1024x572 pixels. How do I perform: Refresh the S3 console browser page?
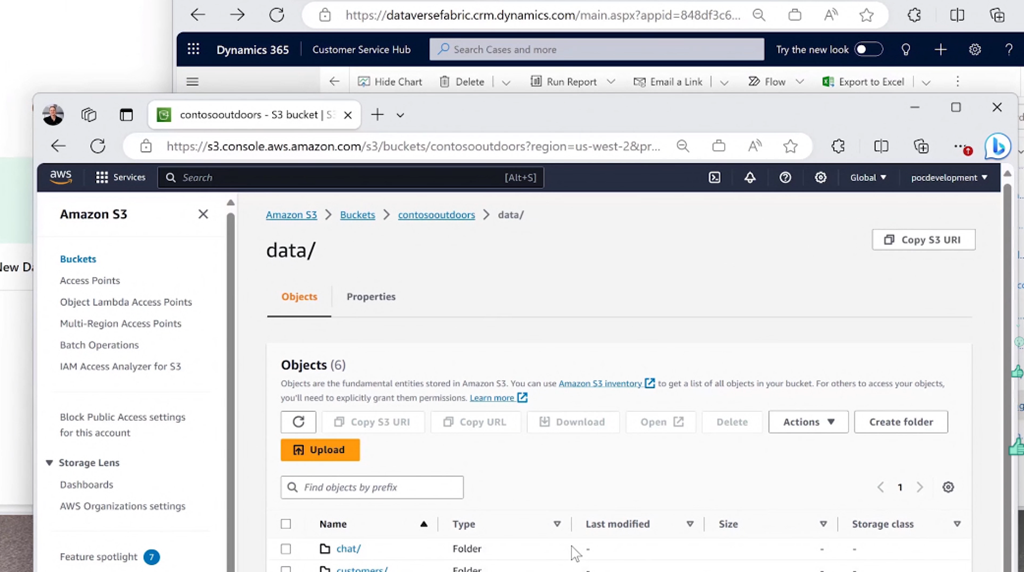point(98,146)
